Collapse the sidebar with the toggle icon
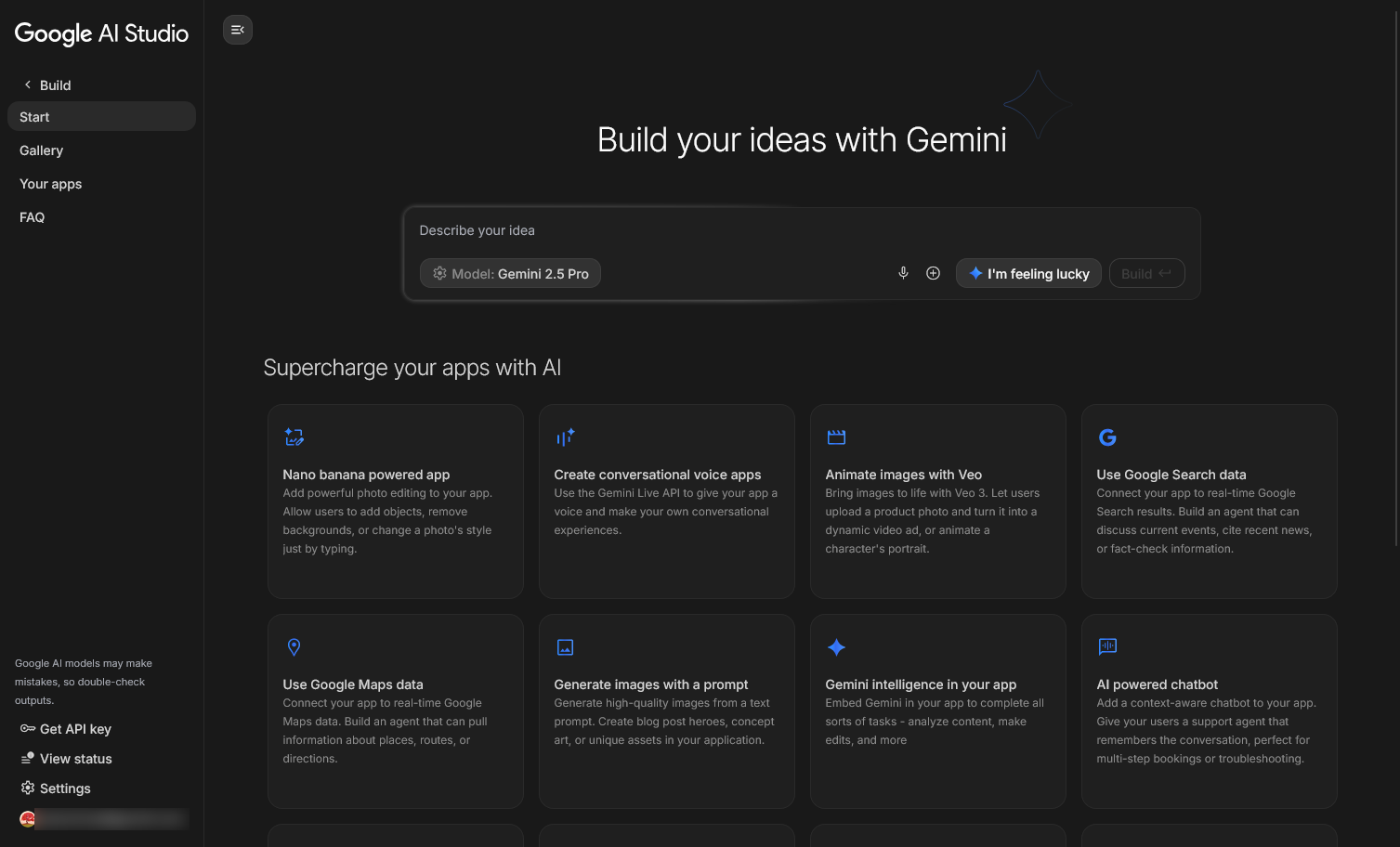 click(238, 30)
